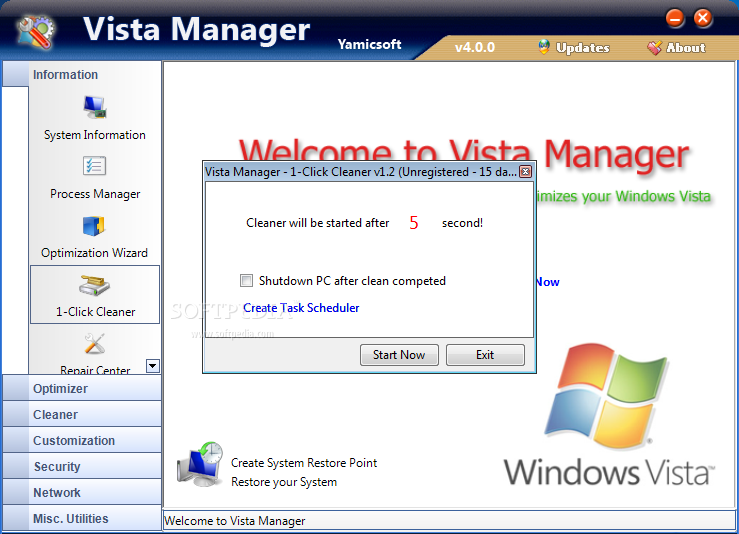Minimize the Vista Manager window
739x534 pixels.
coord(675,19)
